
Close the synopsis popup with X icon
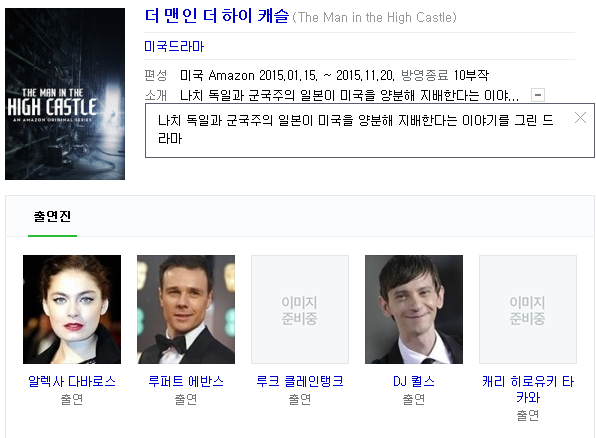click(580, 118)
